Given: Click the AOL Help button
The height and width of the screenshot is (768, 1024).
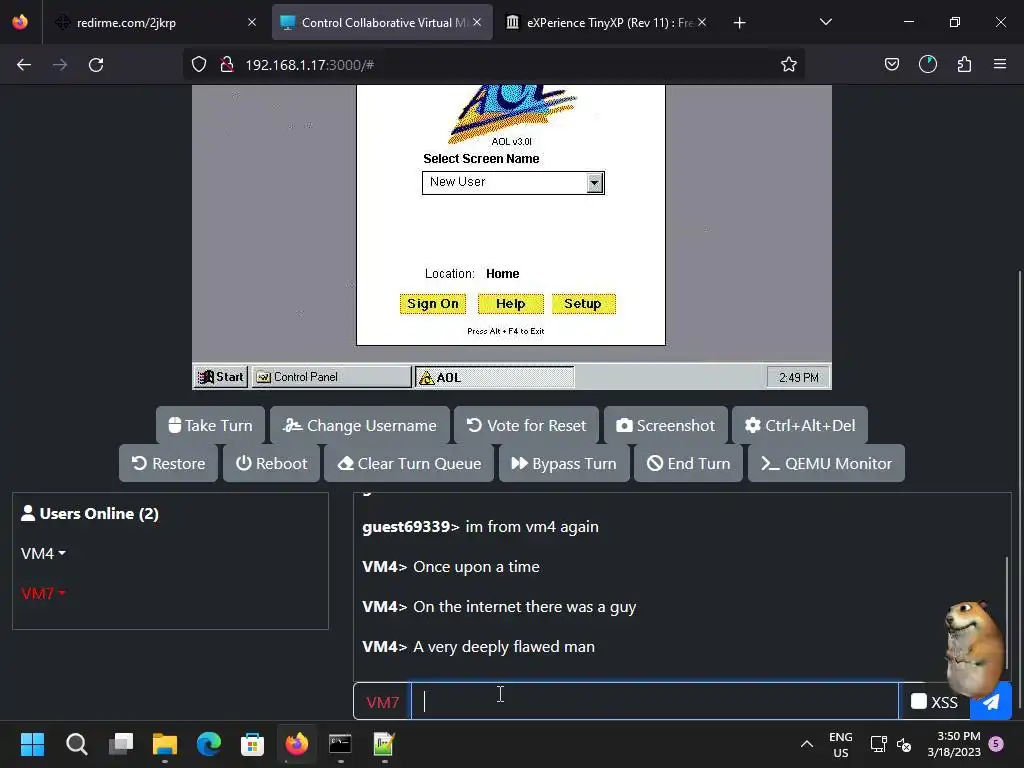Looking at the screenshot, I should click(510, 304).
